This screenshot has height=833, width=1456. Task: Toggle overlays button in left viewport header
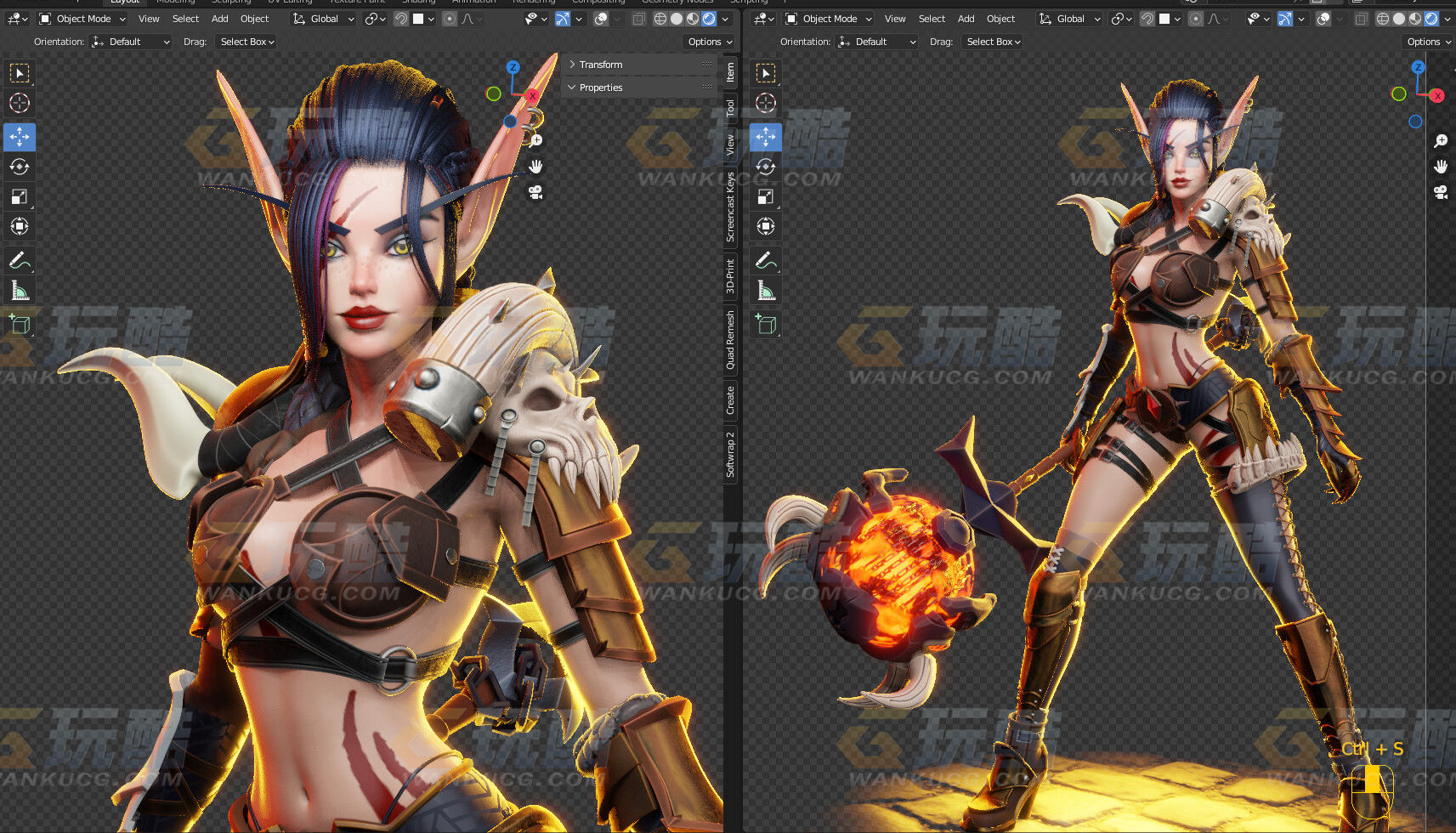[601, 19]
